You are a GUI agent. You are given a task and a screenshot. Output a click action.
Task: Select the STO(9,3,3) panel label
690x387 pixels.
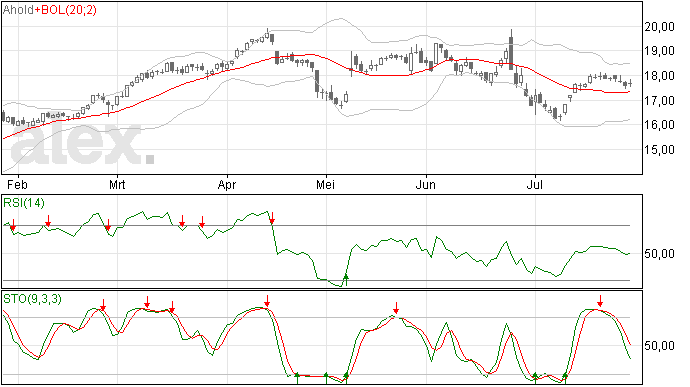click(32, 299)
